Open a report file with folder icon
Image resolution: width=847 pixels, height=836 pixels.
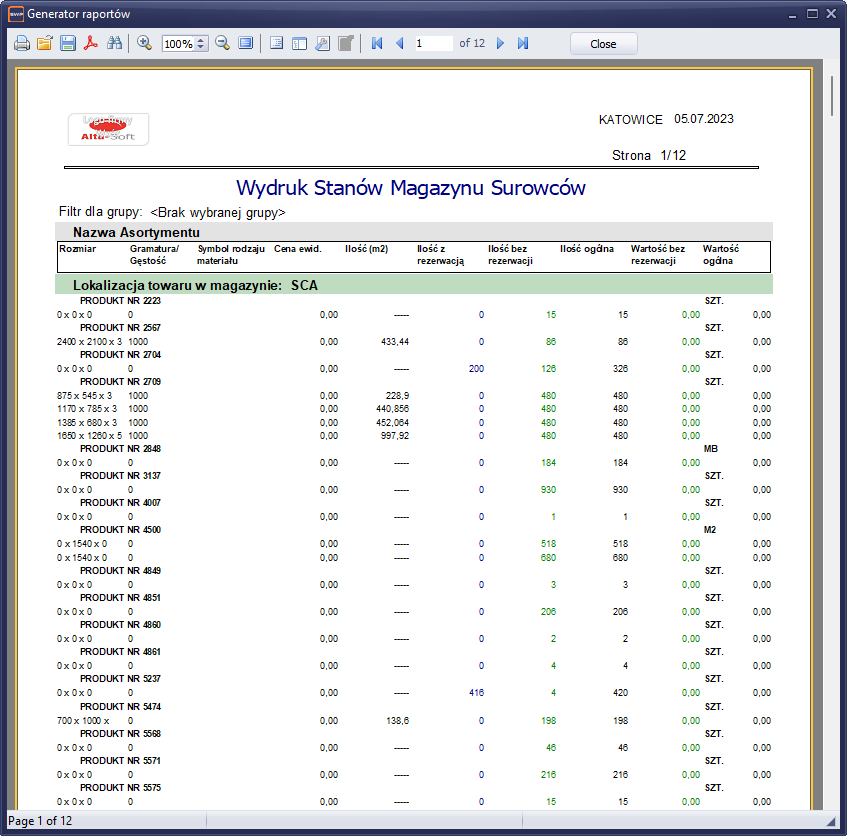pyautogui.click(x=45, y=44)
